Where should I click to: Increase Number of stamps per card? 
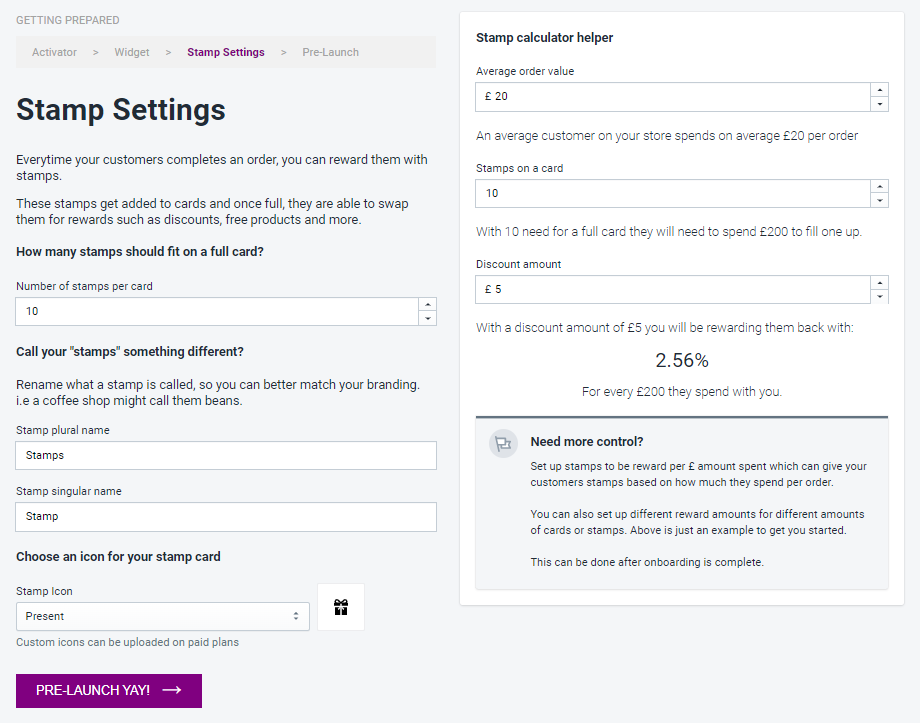[x=428, y=304]
